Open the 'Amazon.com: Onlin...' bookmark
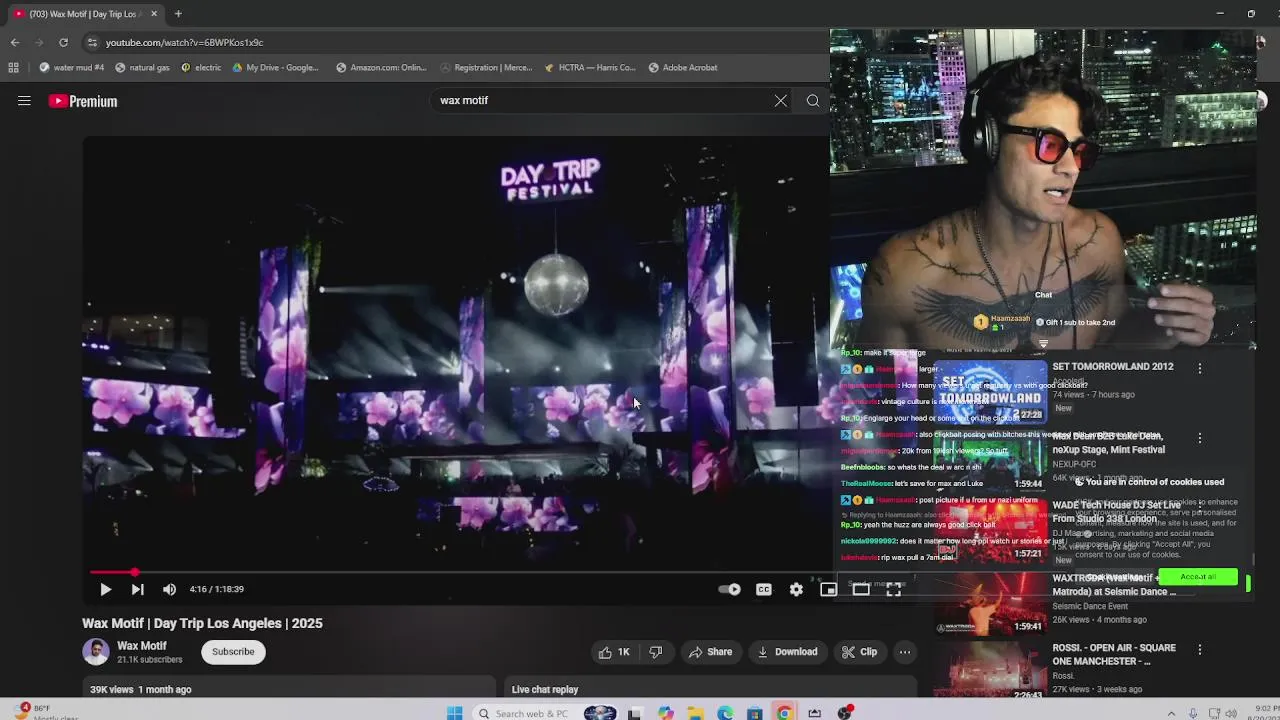 [x=381, y=68]
